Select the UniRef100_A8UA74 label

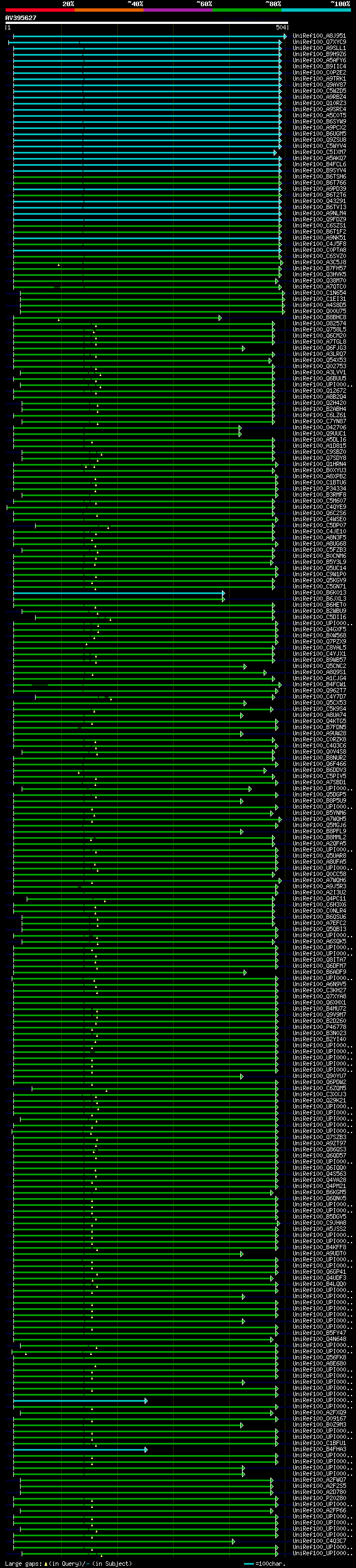[x=319, y=715]
